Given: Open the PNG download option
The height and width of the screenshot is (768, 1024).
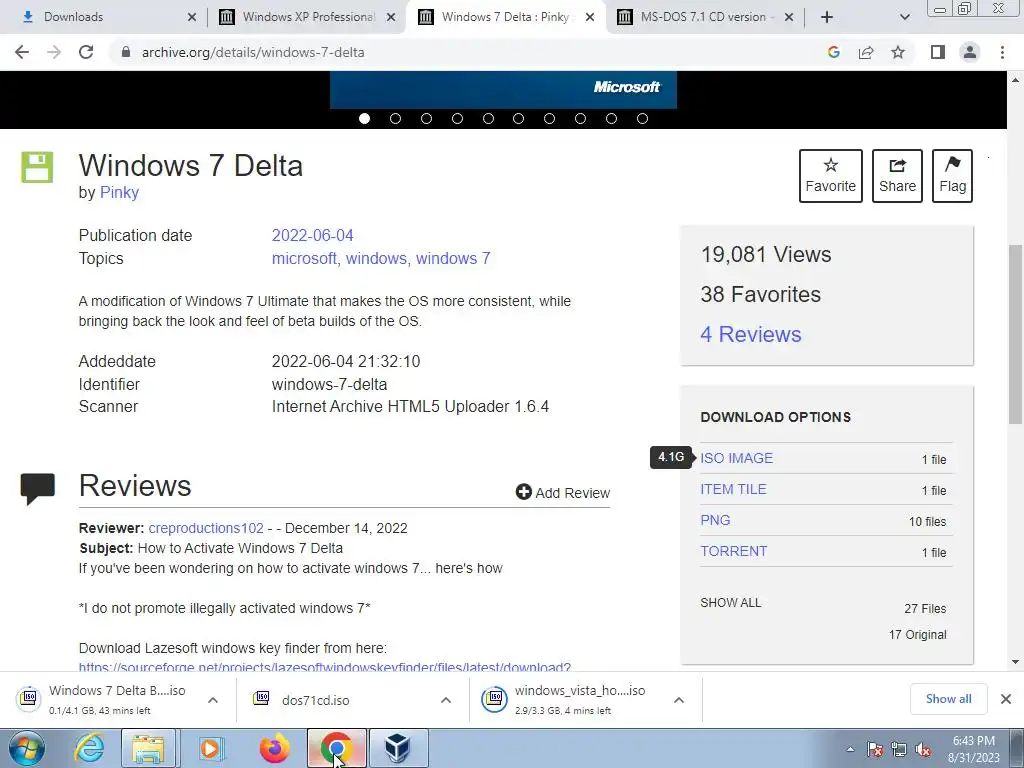Looking at the screenshot, I should [715, 520].
